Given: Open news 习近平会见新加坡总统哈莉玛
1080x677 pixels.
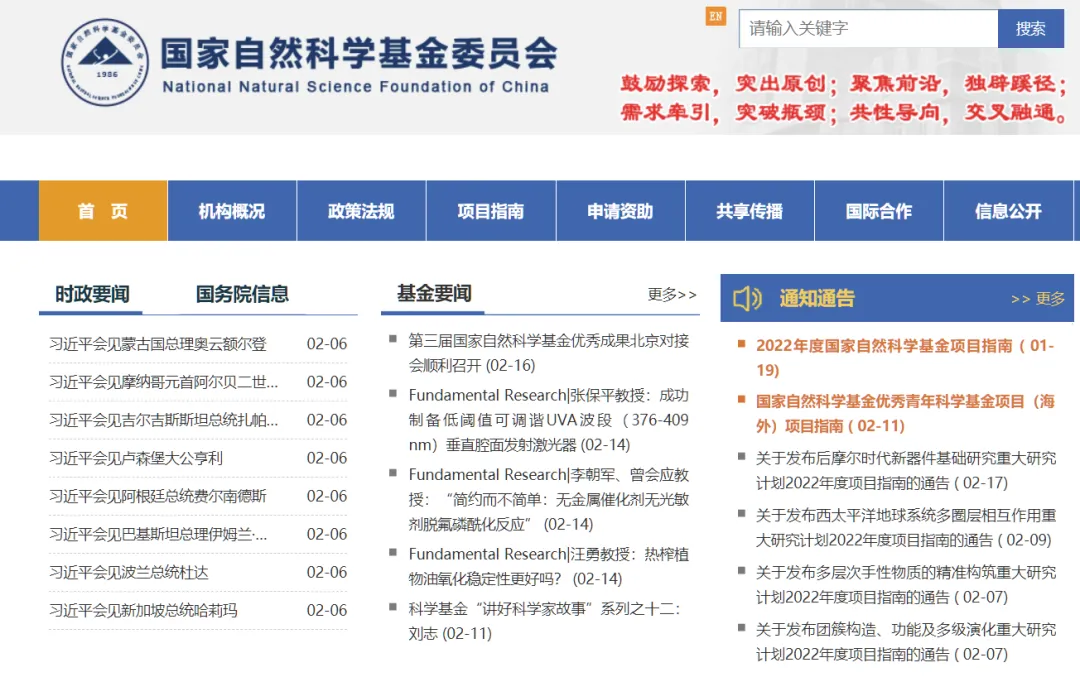Looking at the screenshot, I should (x=143, y=610).
